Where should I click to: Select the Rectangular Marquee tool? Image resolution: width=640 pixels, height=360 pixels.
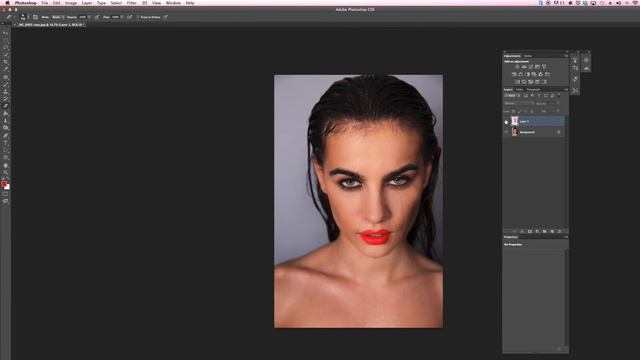coord(6,40)
